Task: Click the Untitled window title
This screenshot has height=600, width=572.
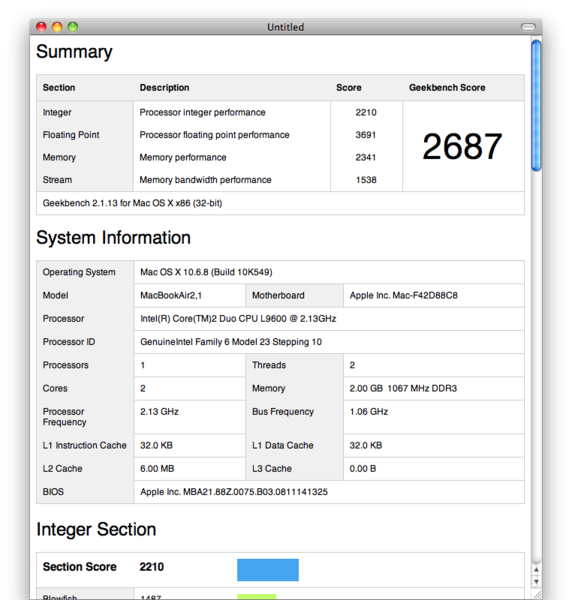Action: [x=285, y=27]
